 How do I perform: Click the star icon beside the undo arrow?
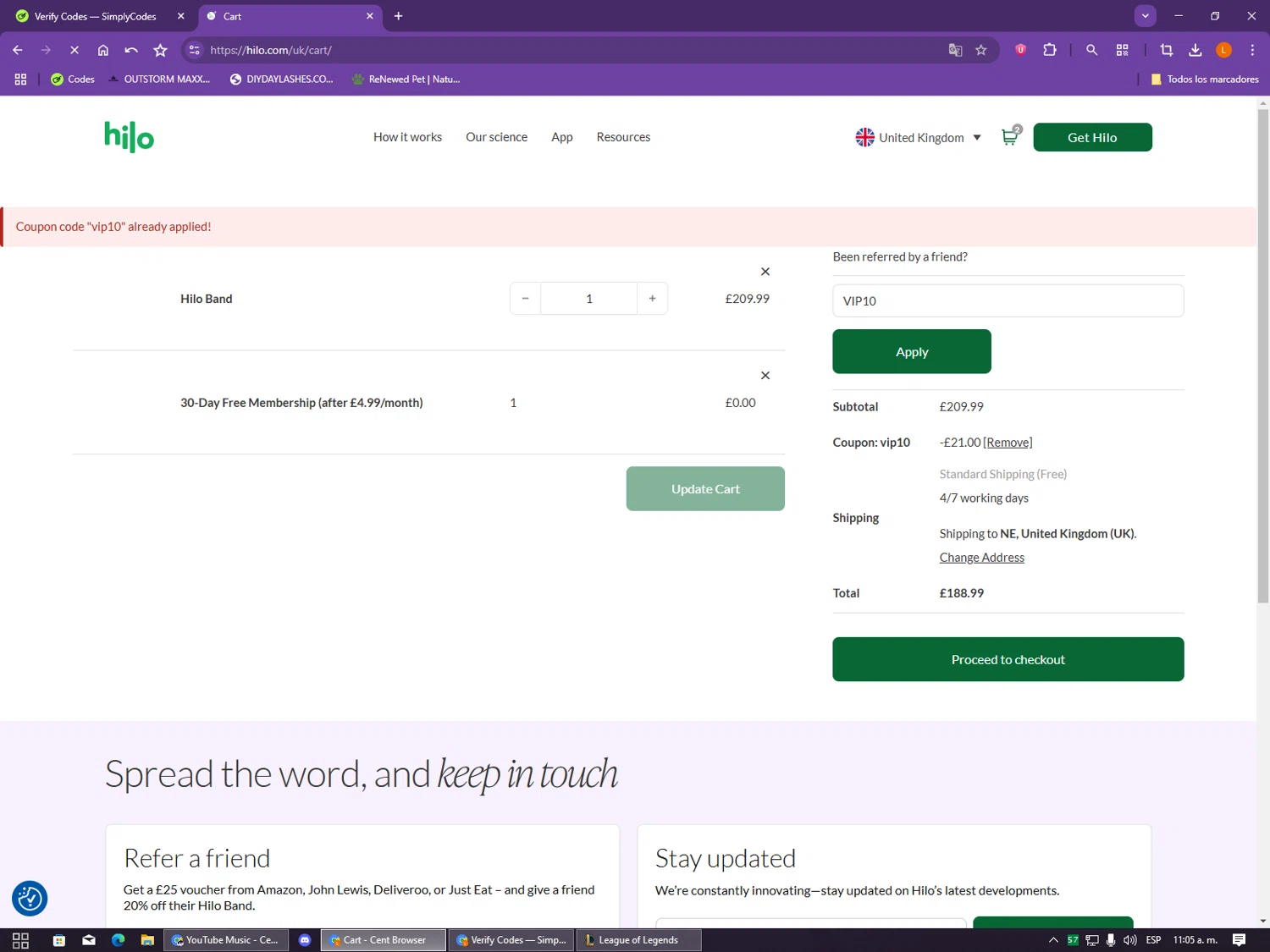click(x=160, y=50)
